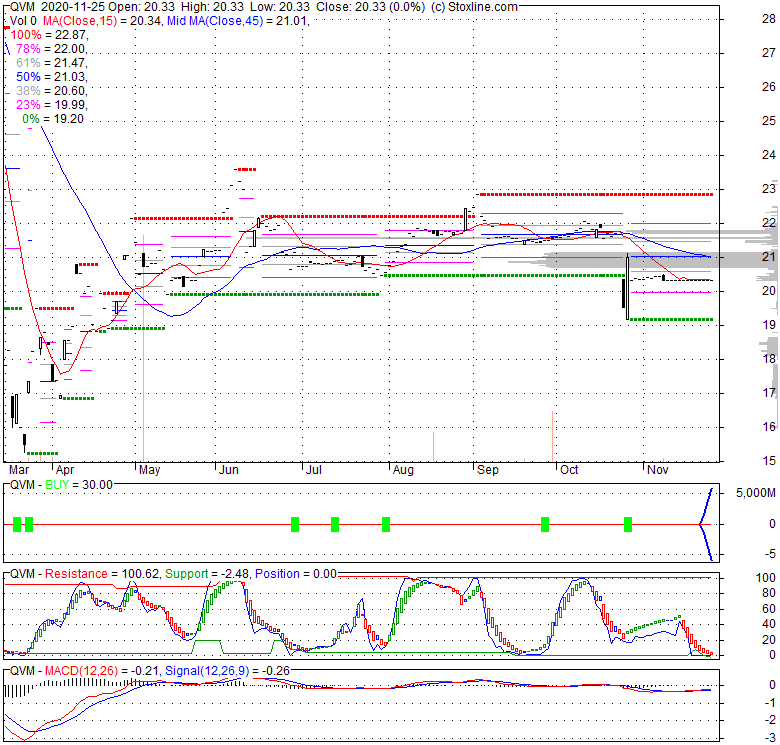
Task: Select the Jul label on time axis
Action: pyautogui.click(x=314, y=470)
